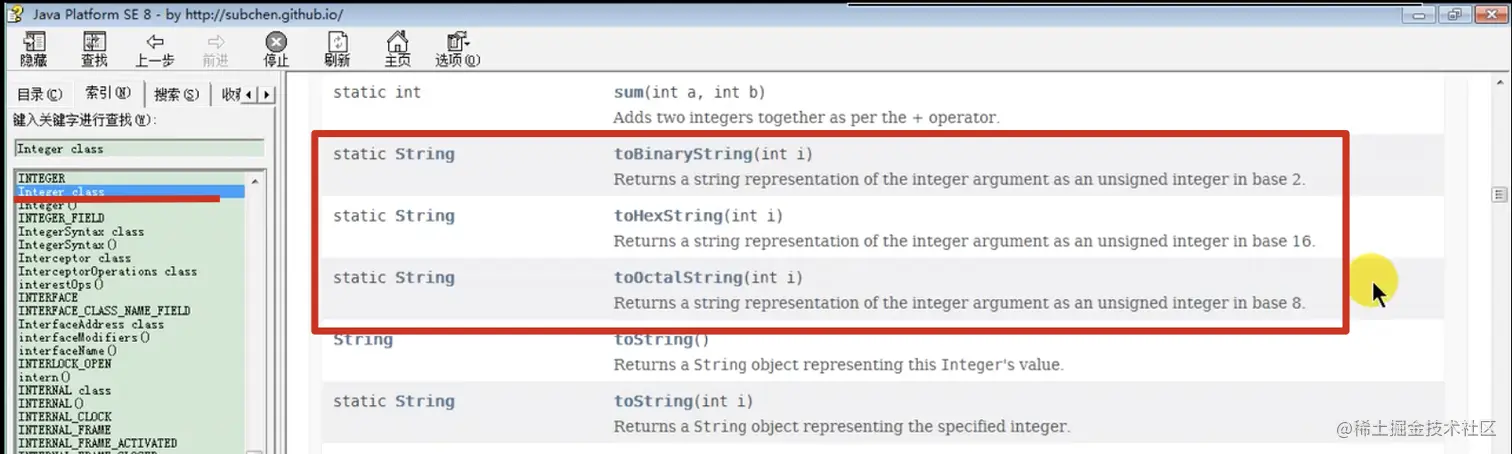Click the 查找 (Locate) toolbar icon
The image size is (1512, 454).
pyautogui.click(x=94, y=49)
